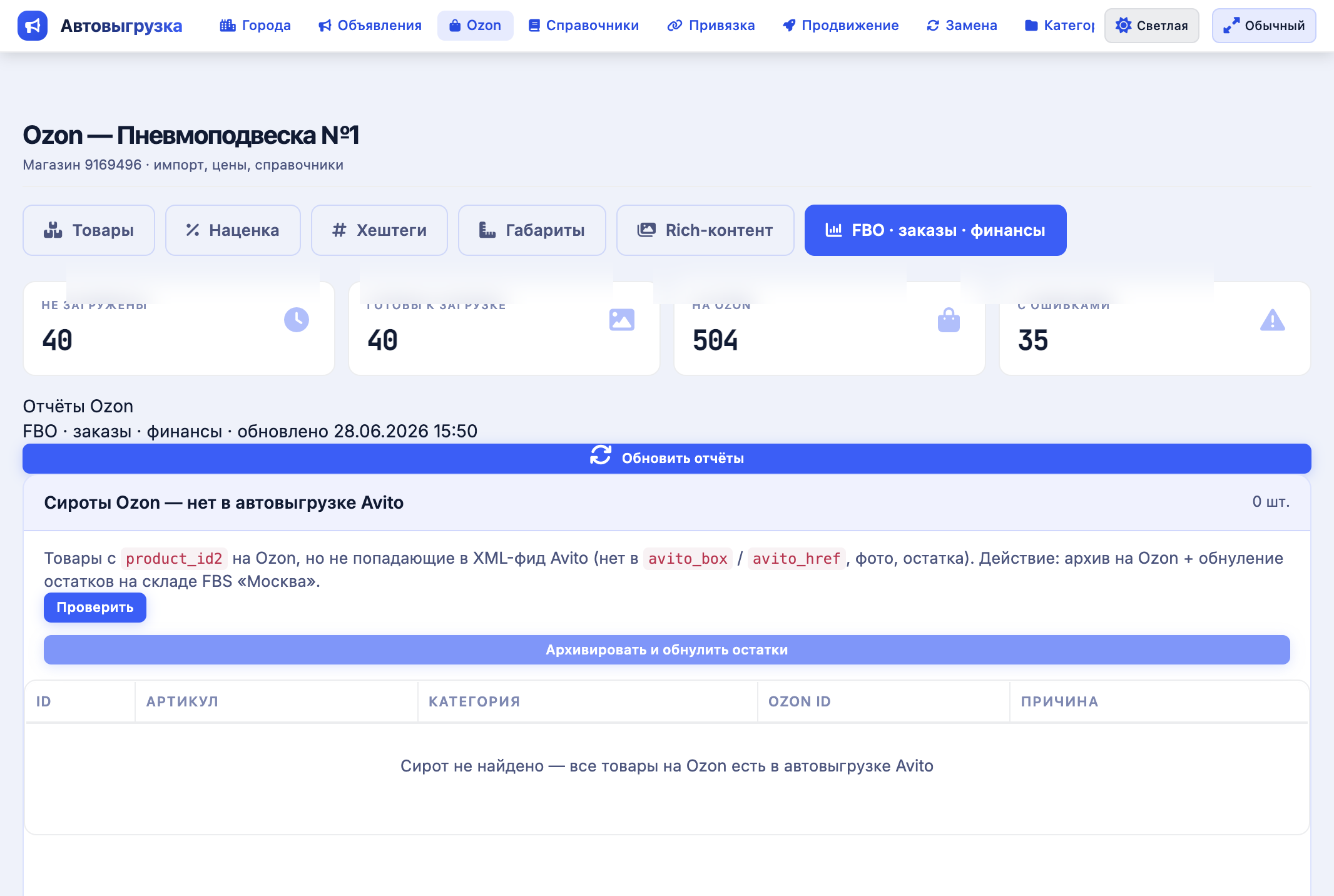This screenshot has height=896, width=1334.
Task: Open the Справочники navigation item
Action: pyautogui.click(x=584, y=26)
